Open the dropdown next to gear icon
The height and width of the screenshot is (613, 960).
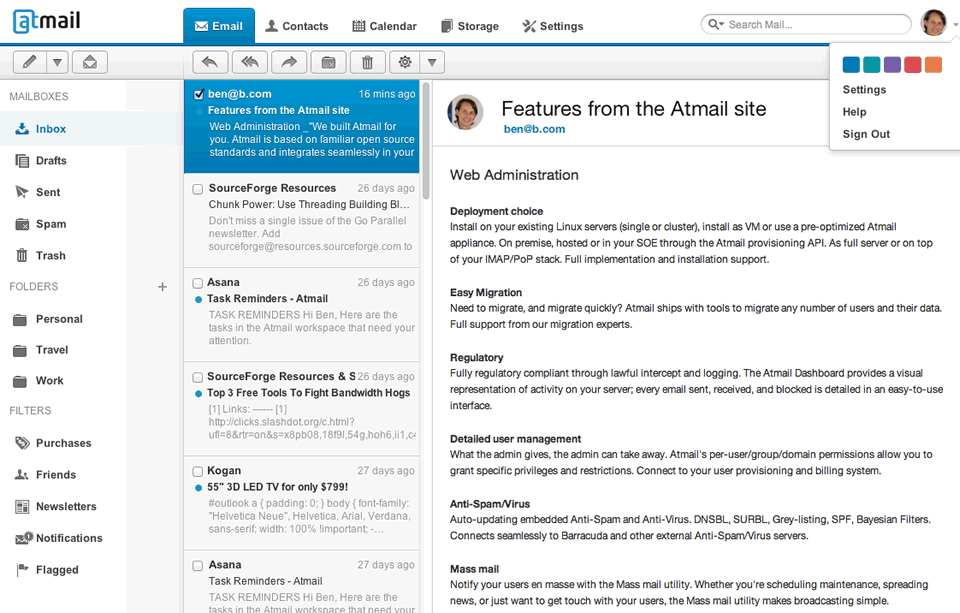coord(432,62)
